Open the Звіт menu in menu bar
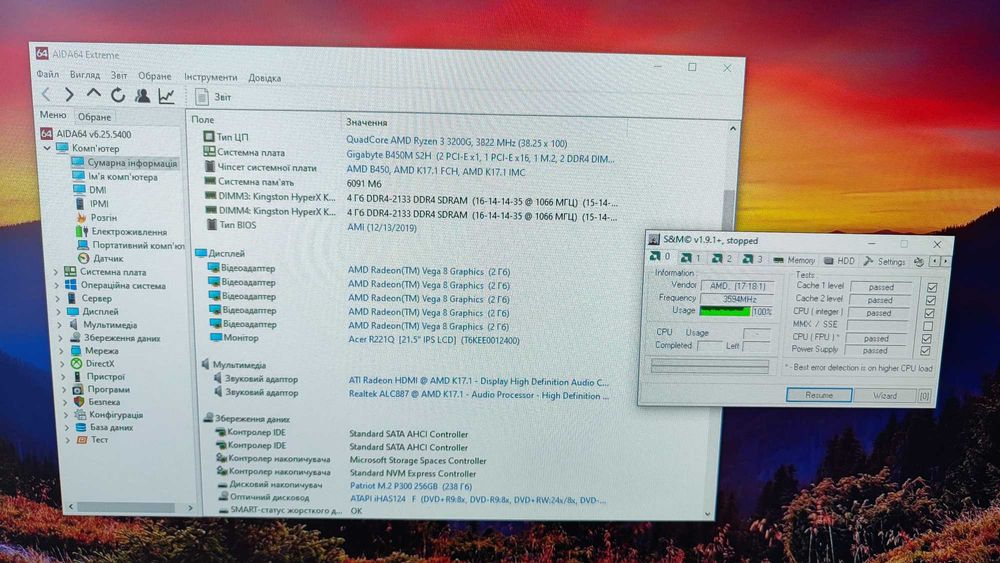Viewport: 1000px width, 563px height. [119, 76]
